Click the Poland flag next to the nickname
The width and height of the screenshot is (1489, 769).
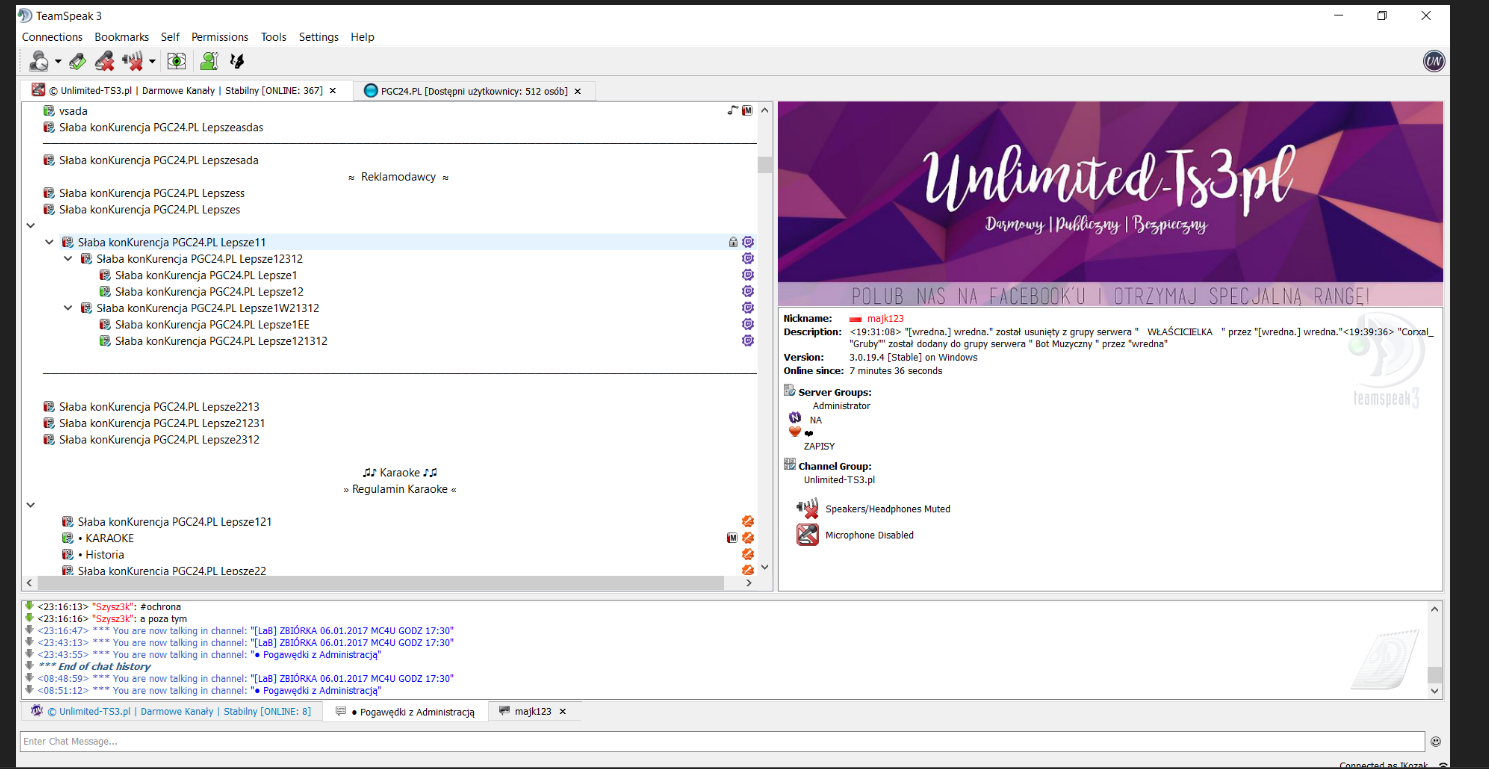click(855, 319)
